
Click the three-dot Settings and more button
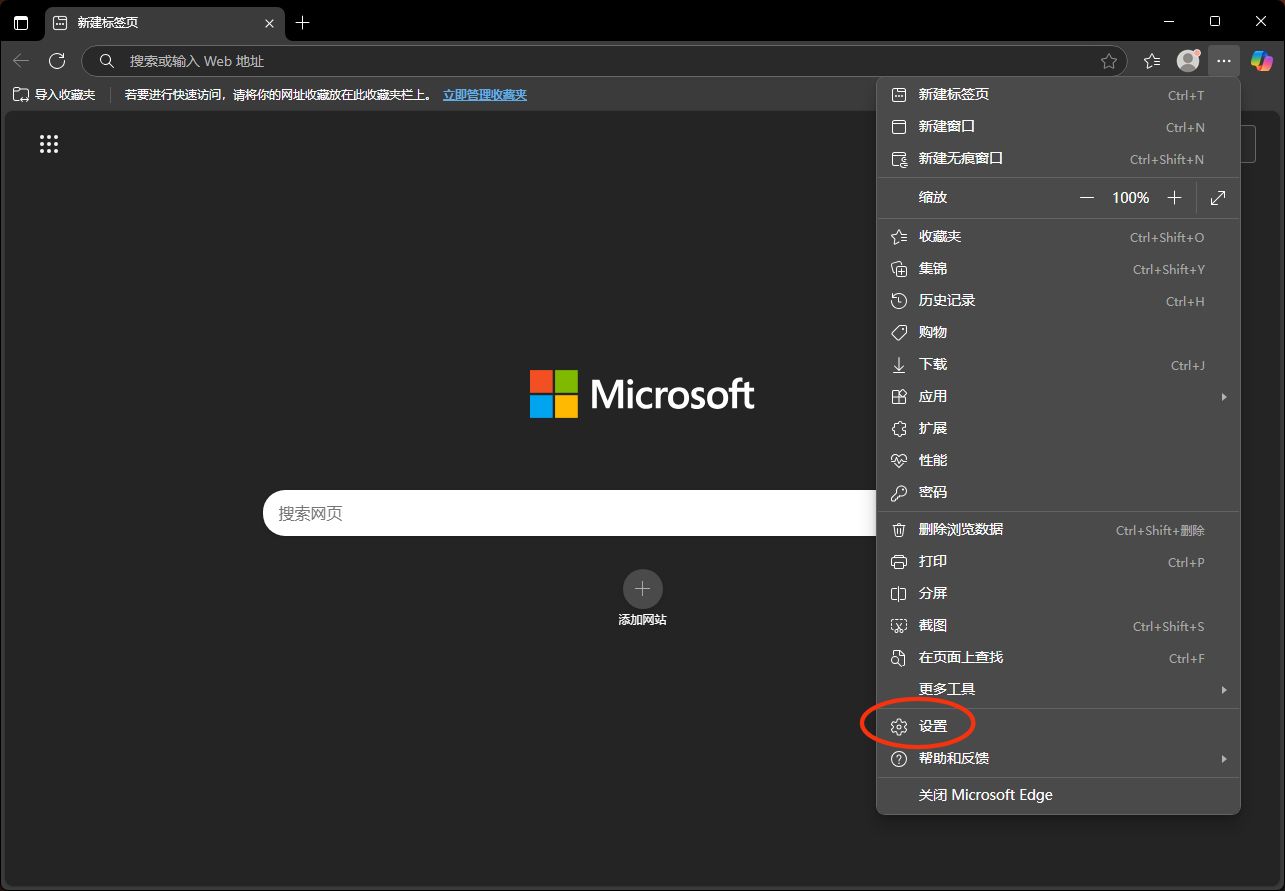pos(1224,61)
